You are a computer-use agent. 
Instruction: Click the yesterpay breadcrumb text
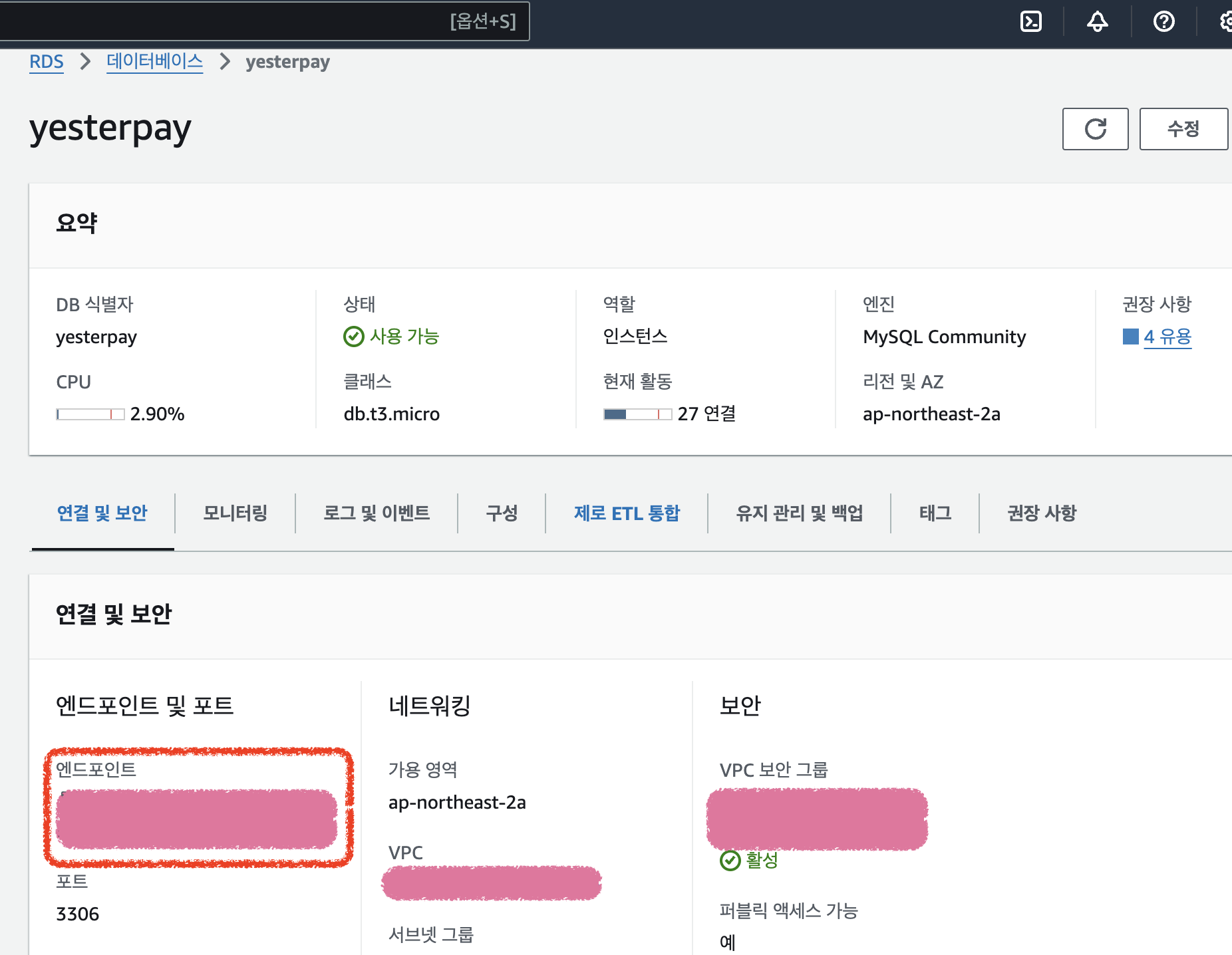[287, 62]
